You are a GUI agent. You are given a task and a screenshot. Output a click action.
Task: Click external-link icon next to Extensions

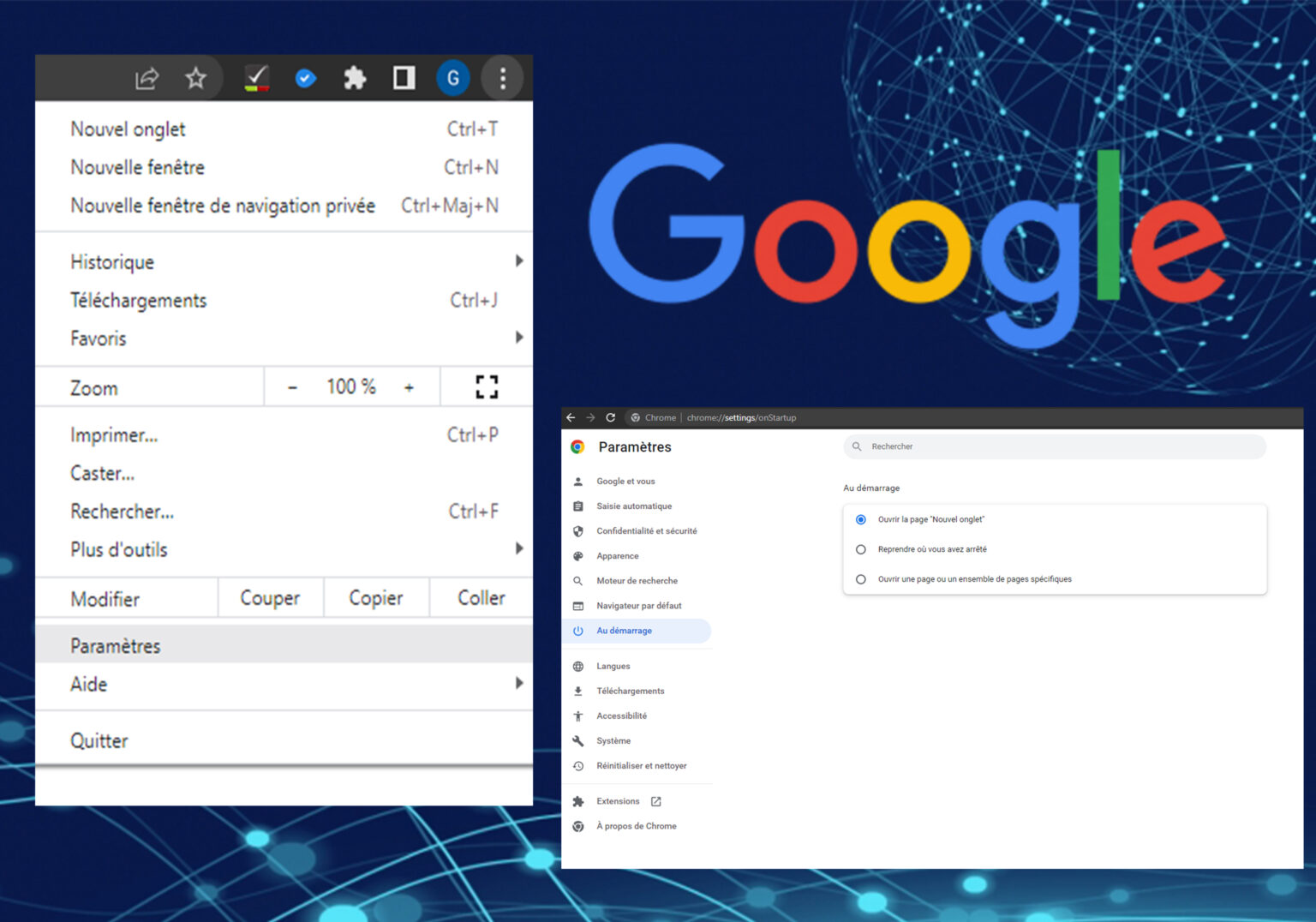tap(656, 802)
